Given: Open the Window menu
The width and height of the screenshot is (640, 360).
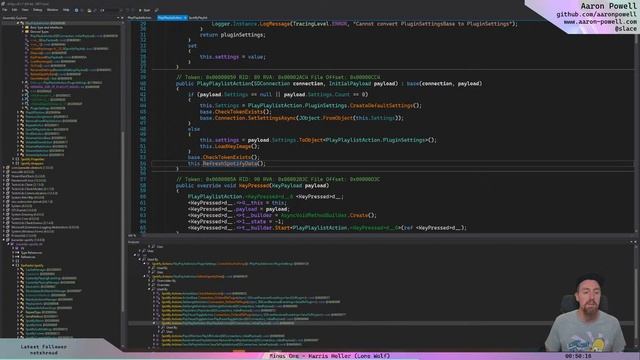Looking at the screenshot, I should (53, 10).
